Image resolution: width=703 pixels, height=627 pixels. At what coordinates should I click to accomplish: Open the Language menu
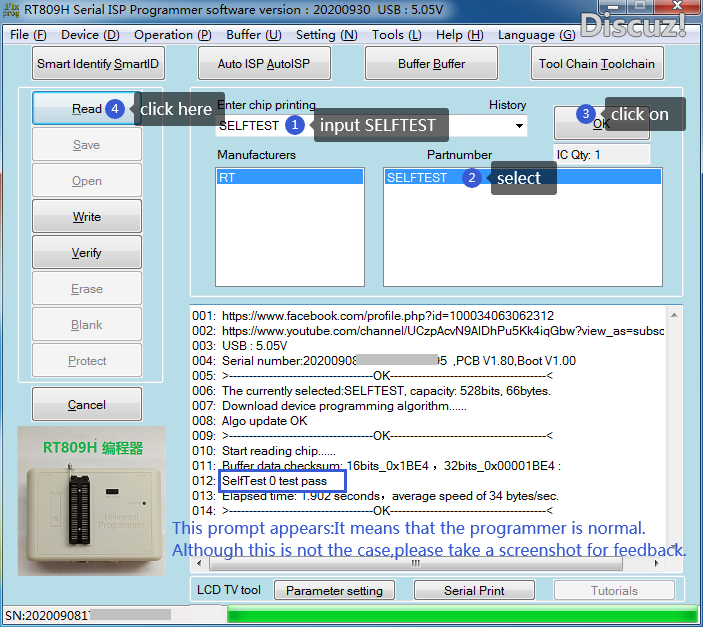tap(536, 35)
